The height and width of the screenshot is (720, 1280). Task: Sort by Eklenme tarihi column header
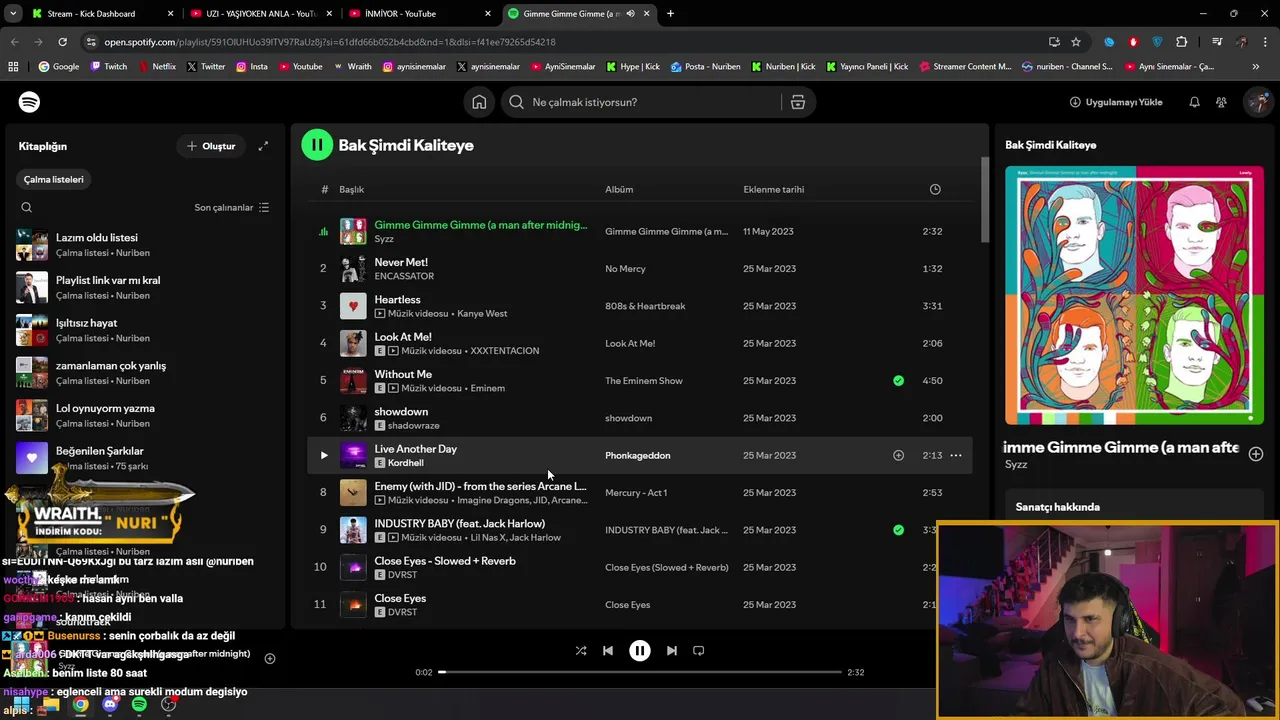(x=774, y=189)
